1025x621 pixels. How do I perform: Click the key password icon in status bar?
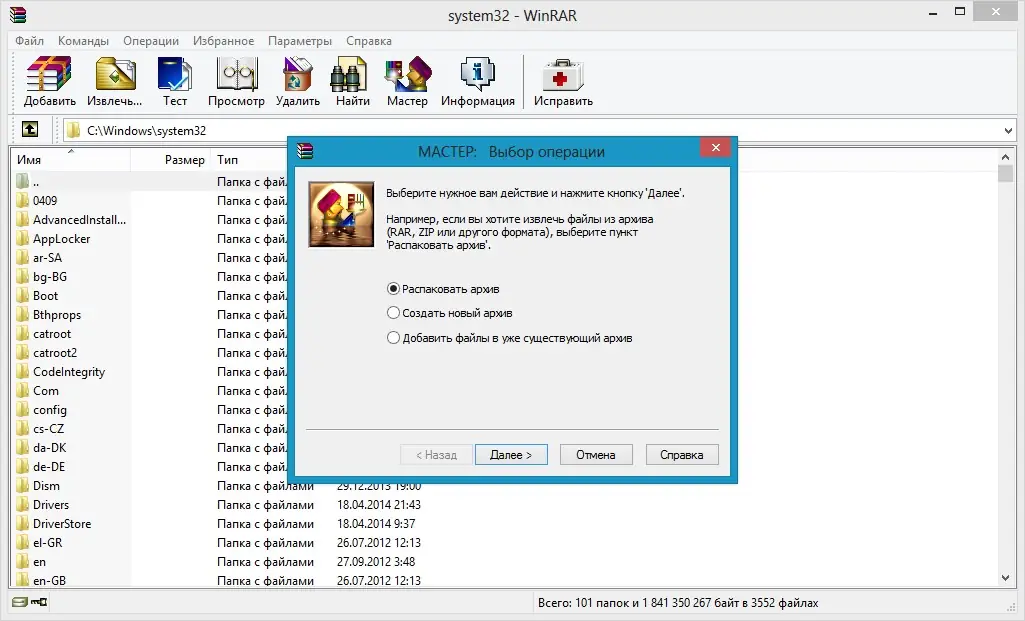click(39, 602)
